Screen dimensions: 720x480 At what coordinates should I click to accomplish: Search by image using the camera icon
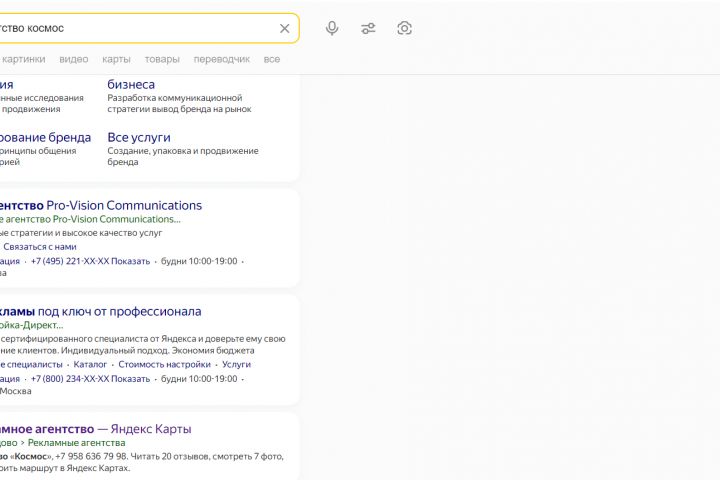404,28
